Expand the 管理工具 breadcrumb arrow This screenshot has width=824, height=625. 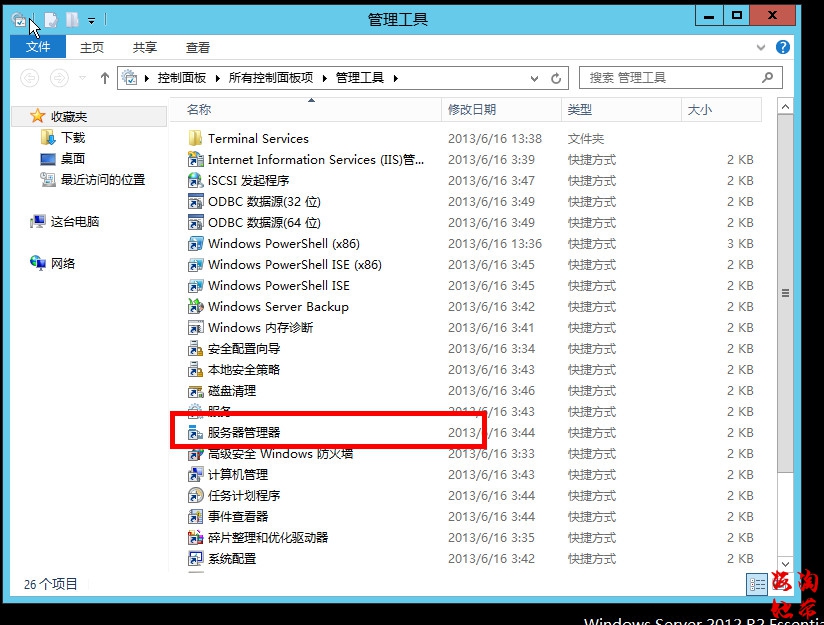tap(396, 78)
